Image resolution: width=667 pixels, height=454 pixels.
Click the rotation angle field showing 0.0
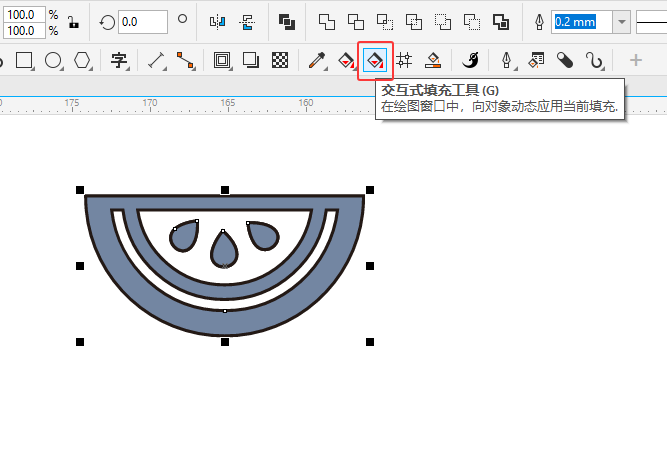[x=143, y=22]
